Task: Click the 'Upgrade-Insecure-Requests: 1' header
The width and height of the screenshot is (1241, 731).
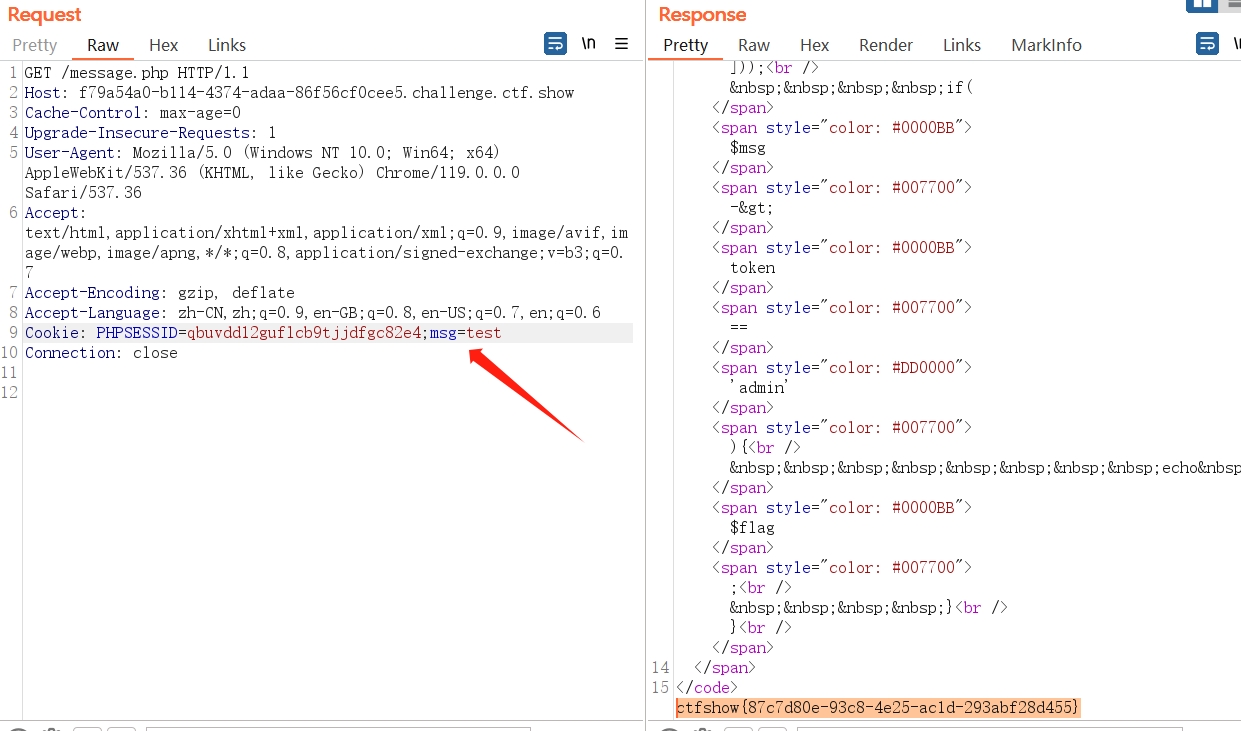Action: (x=151, y=133)
